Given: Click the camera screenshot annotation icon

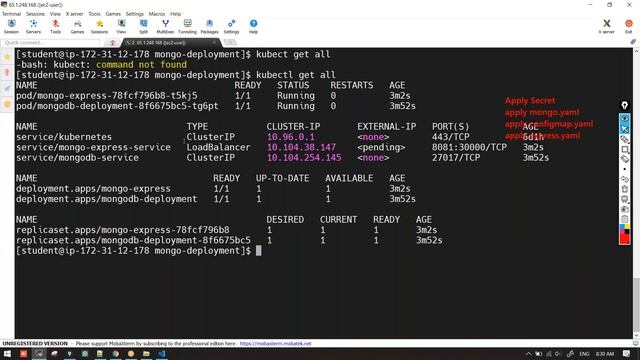Looking at the screenshot, I should coord(624,209).
